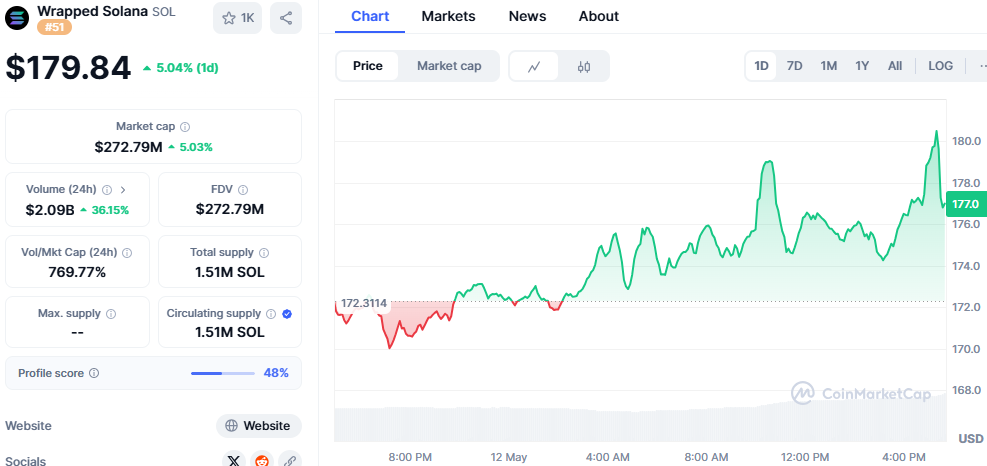Open the Website button

259,426
